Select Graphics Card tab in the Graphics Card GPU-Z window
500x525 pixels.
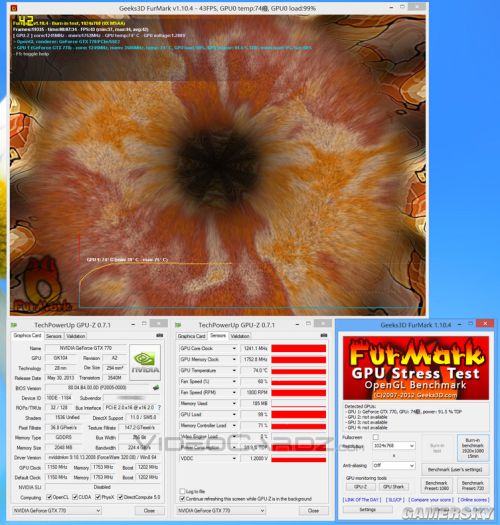[27, 335]
